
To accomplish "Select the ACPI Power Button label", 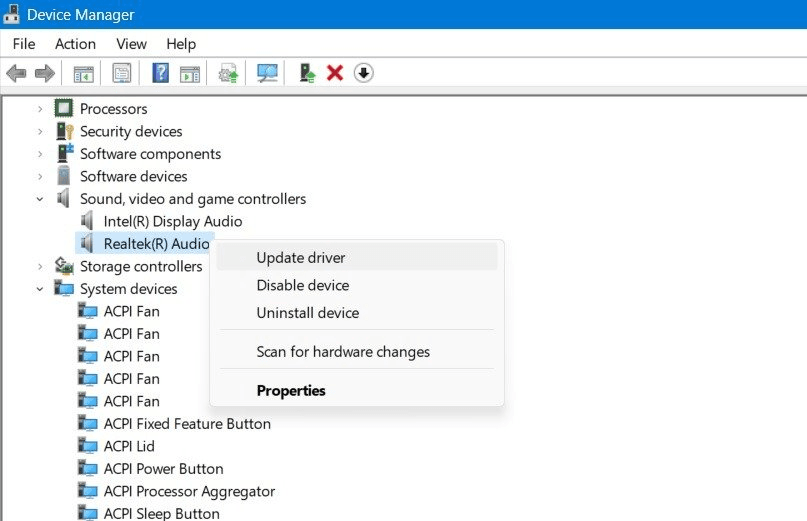I will [x=164, y=468].
